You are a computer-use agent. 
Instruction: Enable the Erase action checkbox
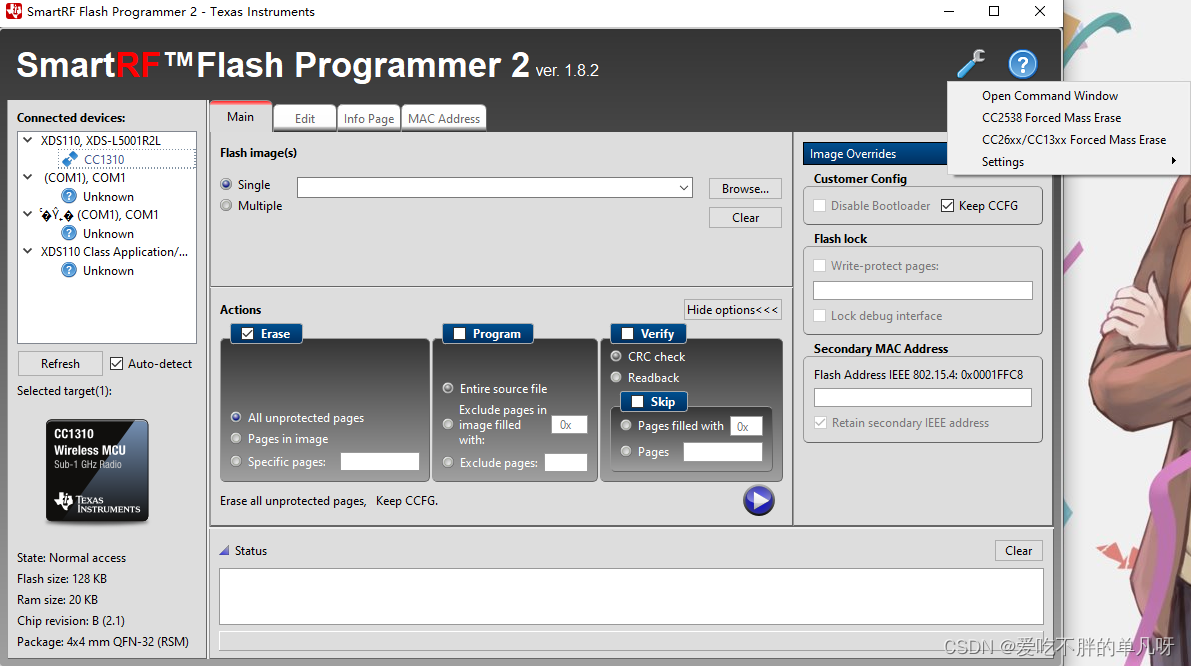click(248, 333)
